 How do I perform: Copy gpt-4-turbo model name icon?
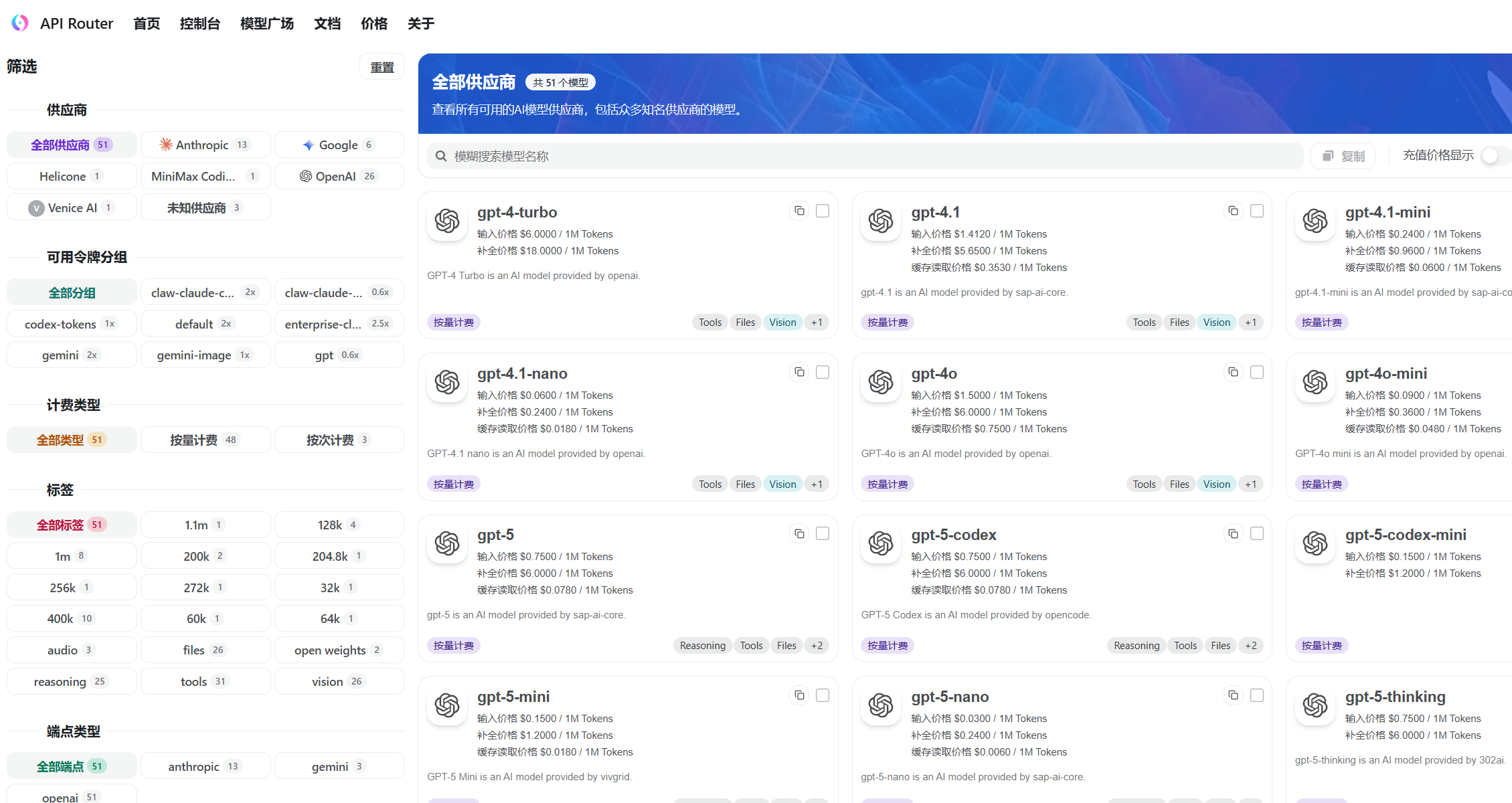799,211
